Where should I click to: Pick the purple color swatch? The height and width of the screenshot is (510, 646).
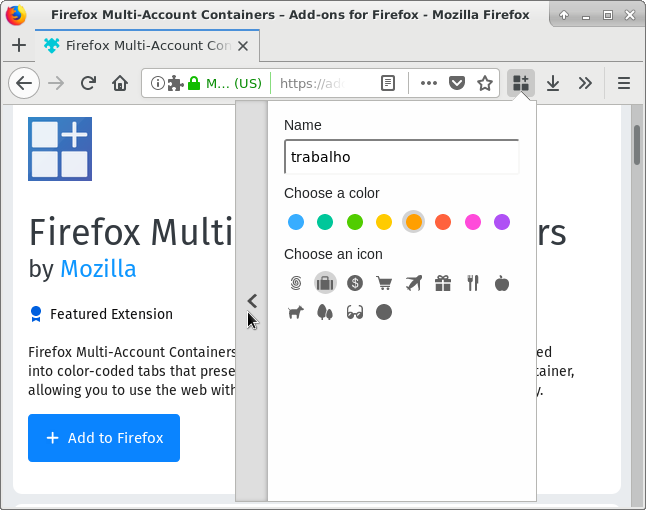pos(502,222)
